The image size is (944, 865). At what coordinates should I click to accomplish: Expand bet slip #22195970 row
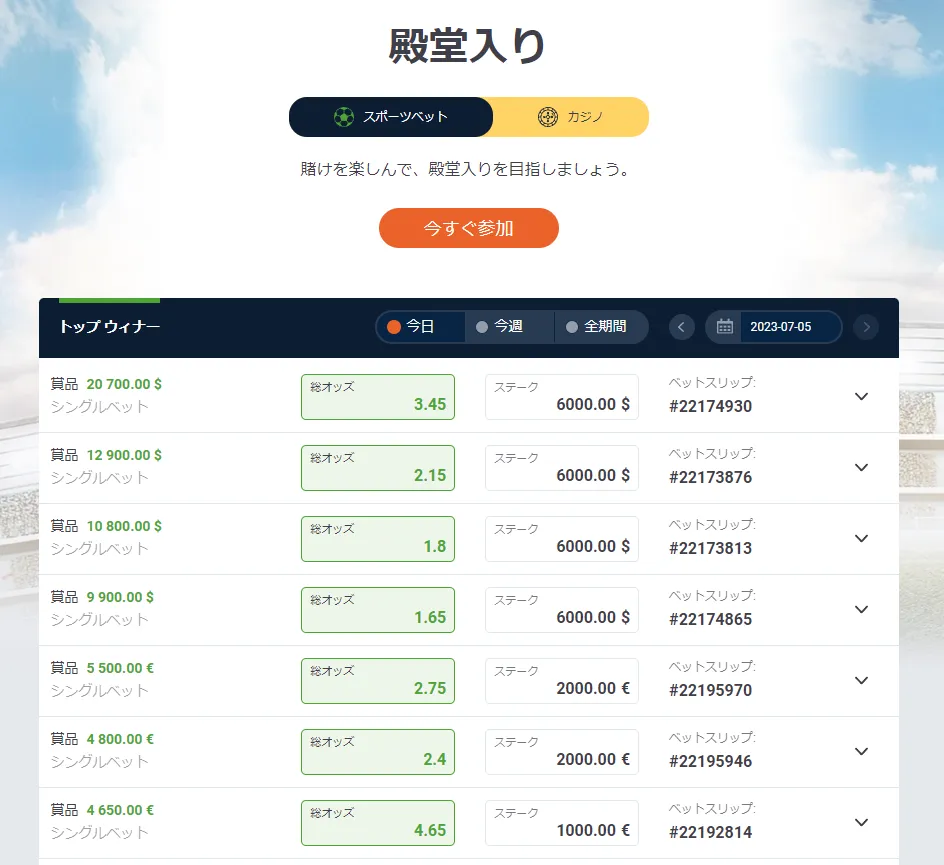coord(862,680)
